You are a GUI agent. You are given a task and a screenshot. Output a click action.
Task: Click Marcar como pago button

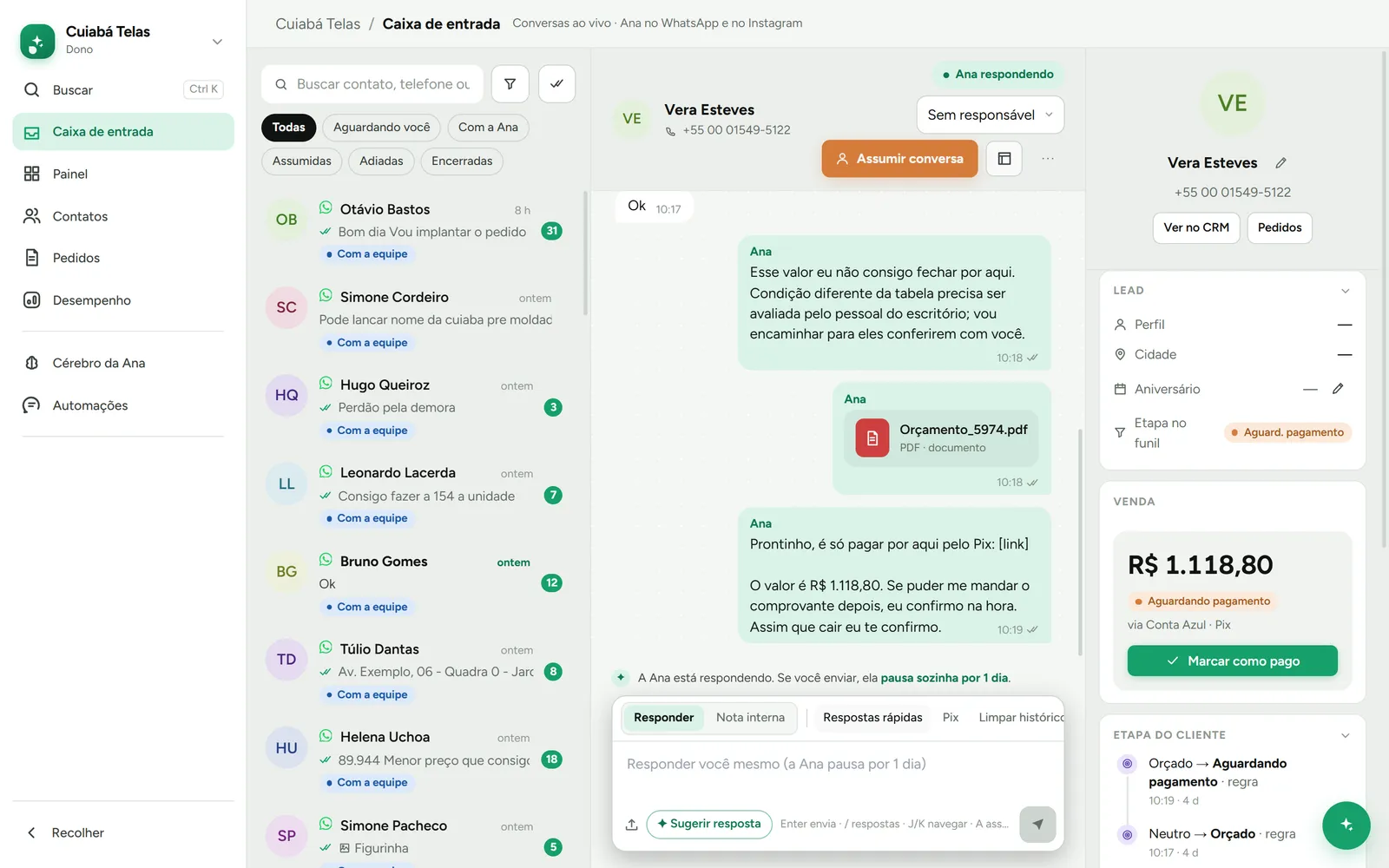tap(1232, 661)
